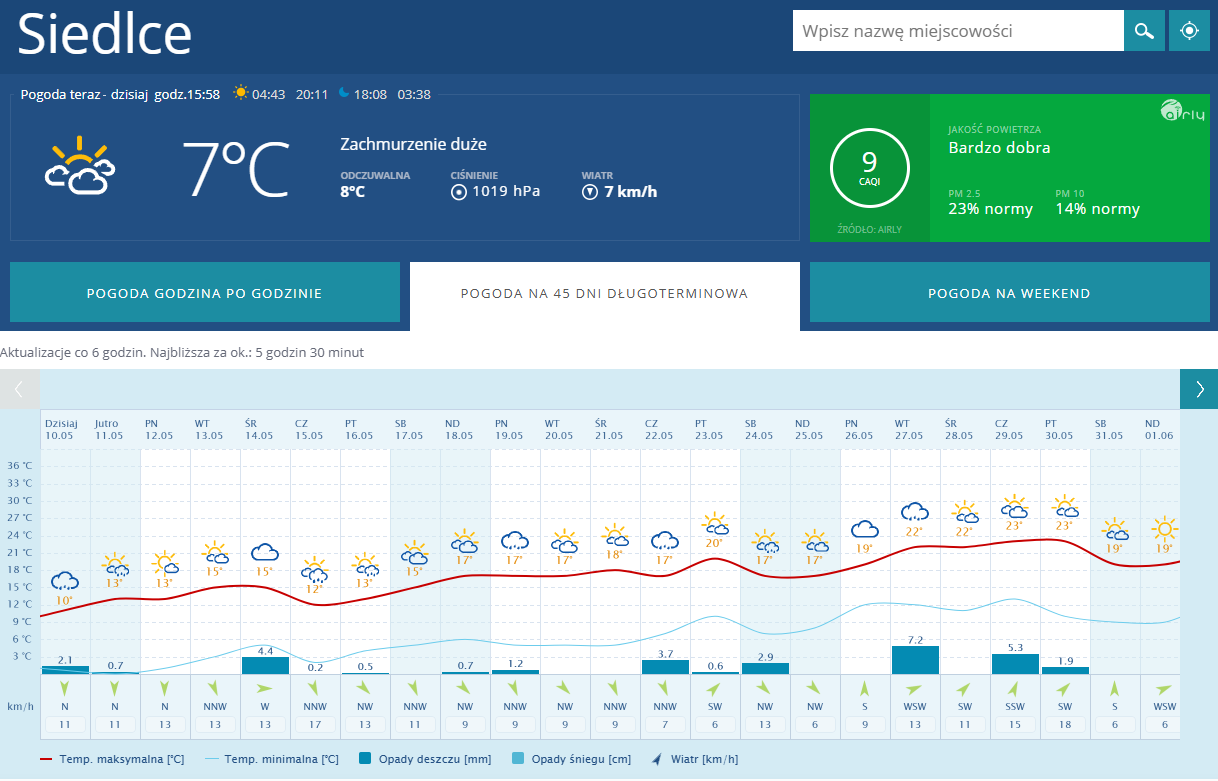Click the current weather cloudy sun icon
This screenshot has height=781, width=1218.
click(x=80, y=168)
